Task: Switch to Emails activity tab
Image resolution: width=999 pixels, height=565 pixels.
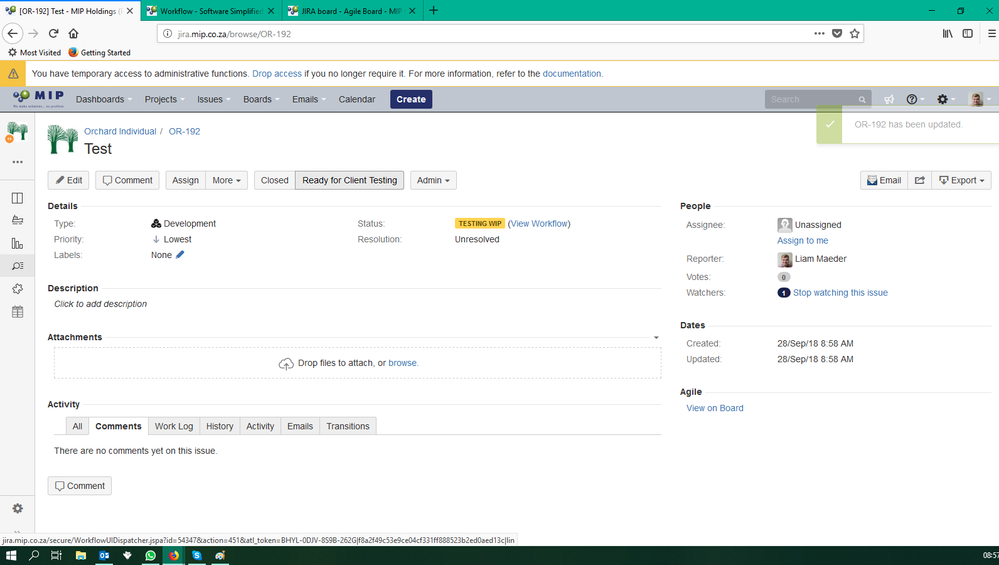Action: click(300, 426)
